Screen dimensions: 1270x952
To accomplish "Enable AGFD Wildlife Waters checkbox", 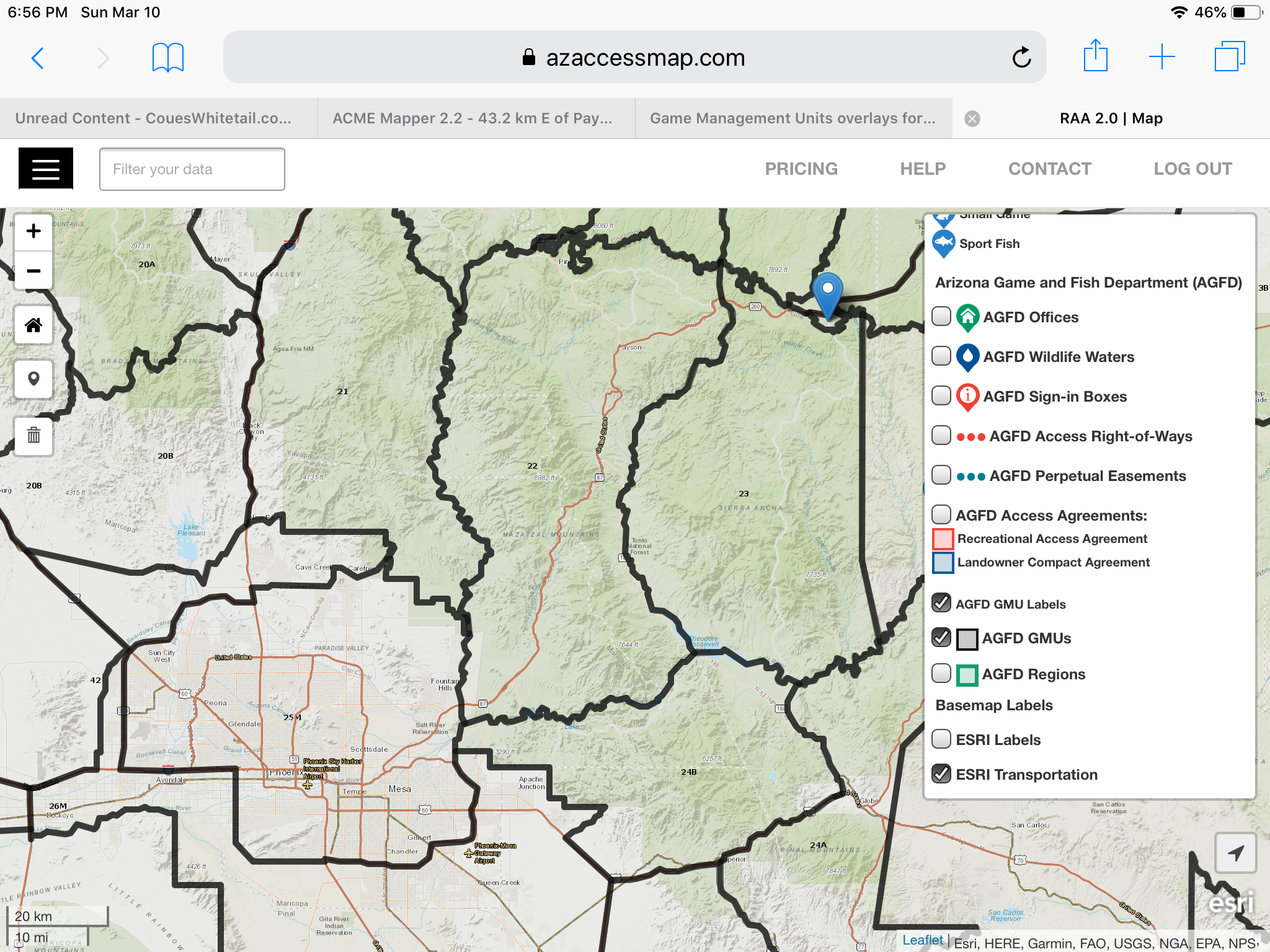I will [x=941, y=356].
